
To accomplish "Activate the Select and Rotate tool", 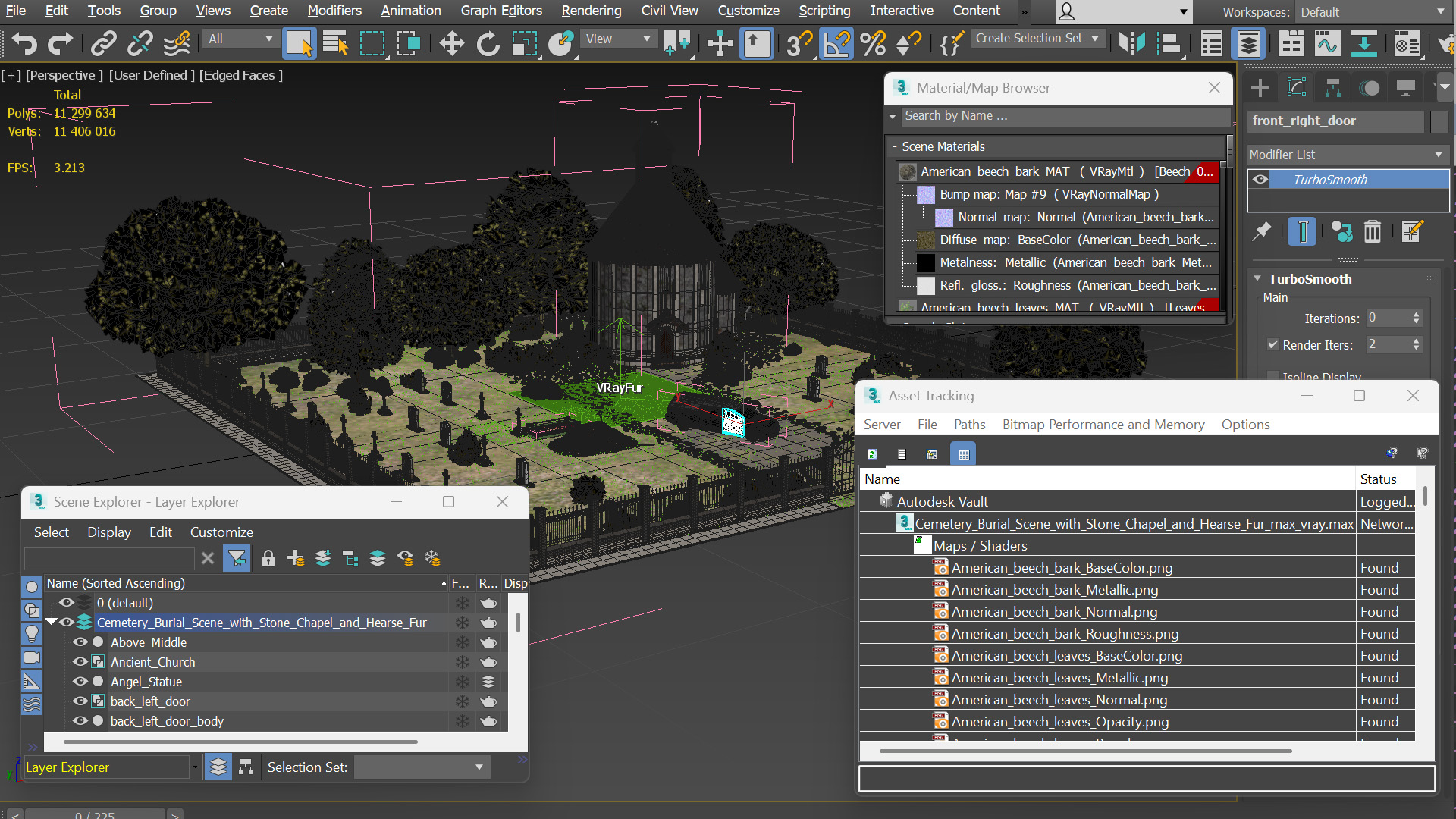I will 488,43.
